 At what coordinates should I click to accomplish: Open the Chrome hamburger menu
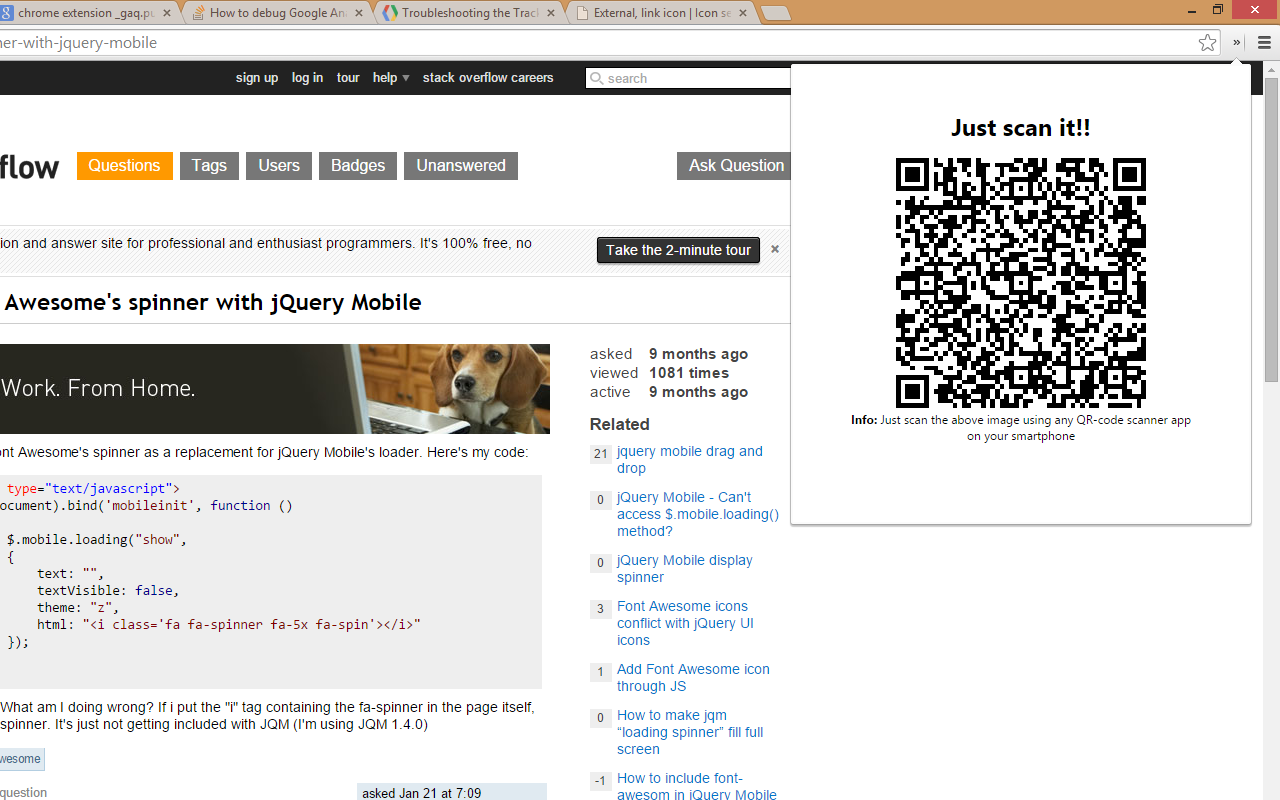(1264, 43)
